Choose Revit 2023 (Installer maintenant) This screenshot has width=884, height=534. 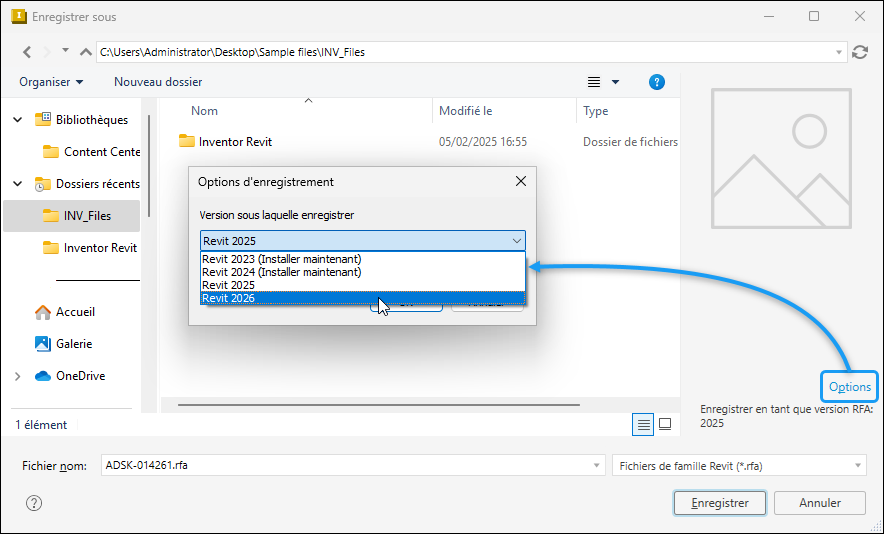click(363, 259)
